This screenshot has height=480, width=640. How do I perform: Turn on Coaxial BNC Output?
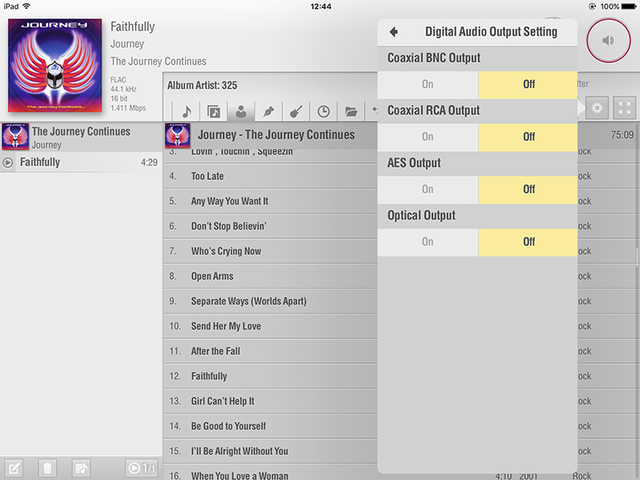tap(428, 84)
